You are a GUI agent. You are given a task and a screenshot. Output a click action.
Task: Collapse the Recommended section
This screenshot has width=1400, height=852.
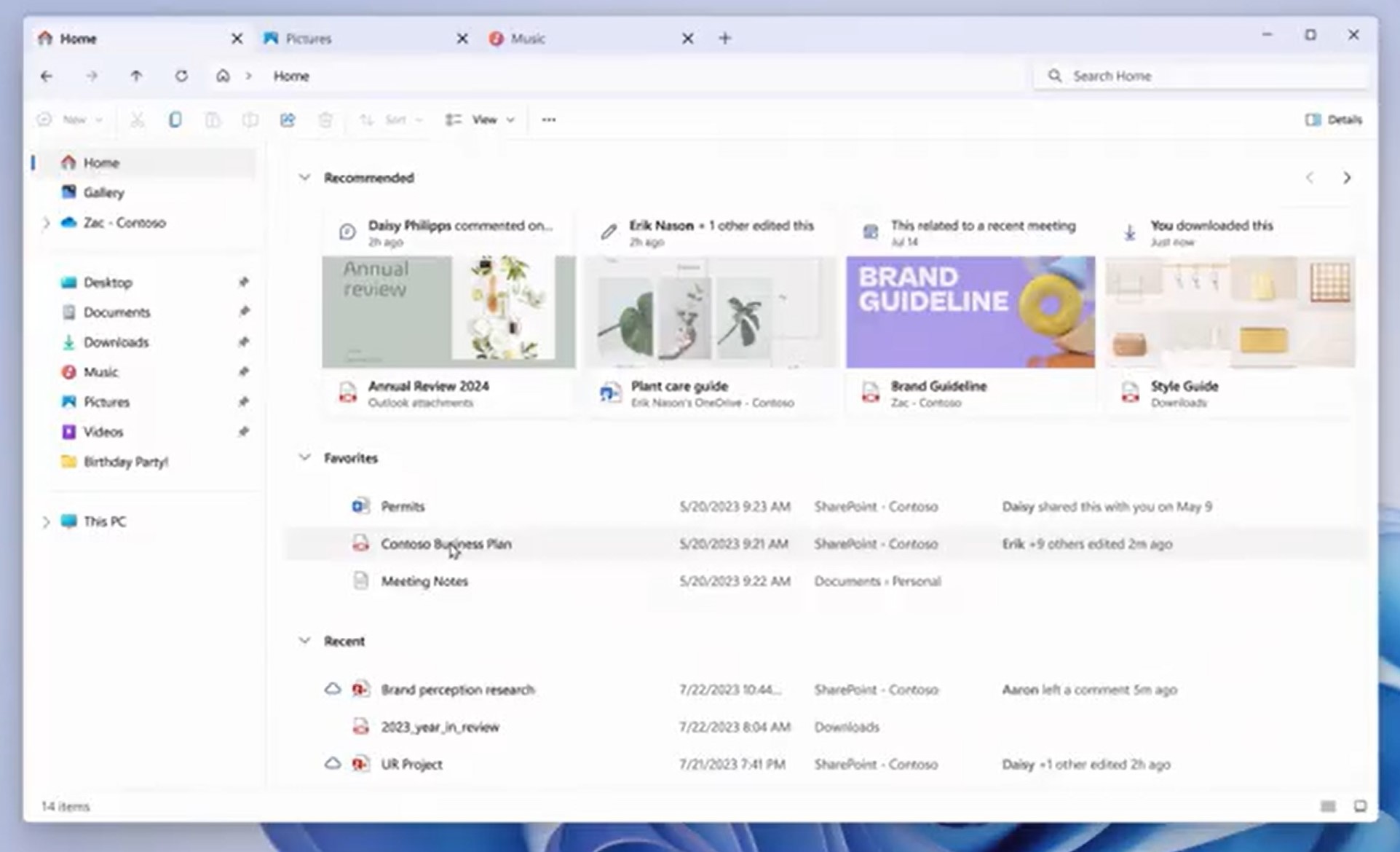(x=304, y=177)
